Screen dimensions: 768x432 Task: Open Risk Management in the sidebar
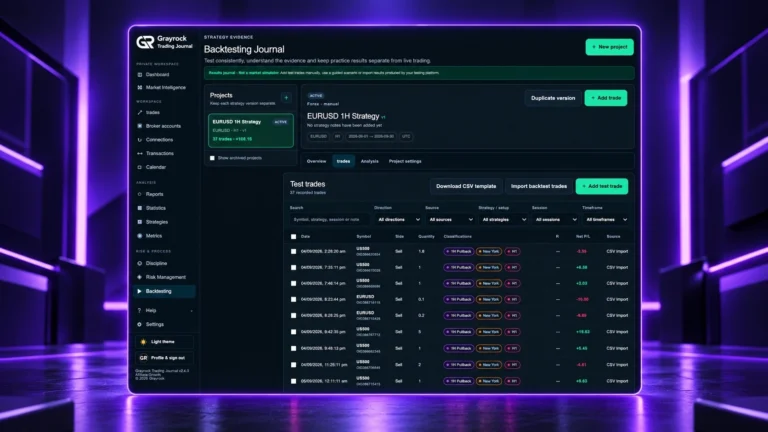[166, 277]
